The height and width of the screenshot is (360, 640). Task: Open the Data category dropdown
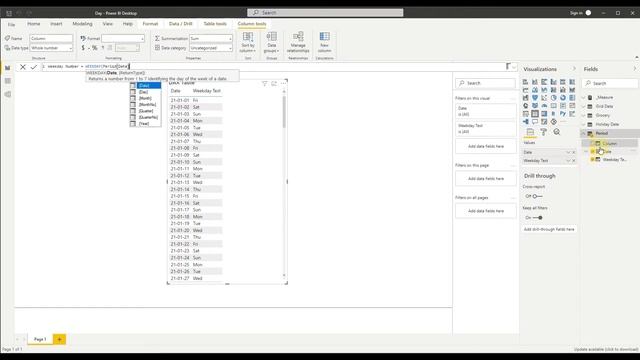tap(211, 48)
